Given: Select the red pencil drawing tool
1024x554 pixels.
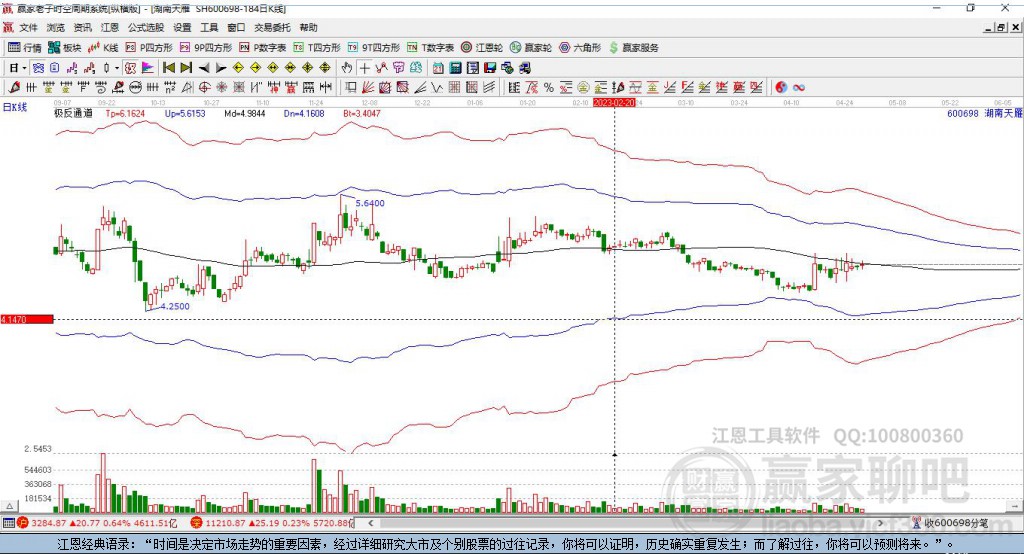Looking at the screenshot, I should click(x=14, y=87).
